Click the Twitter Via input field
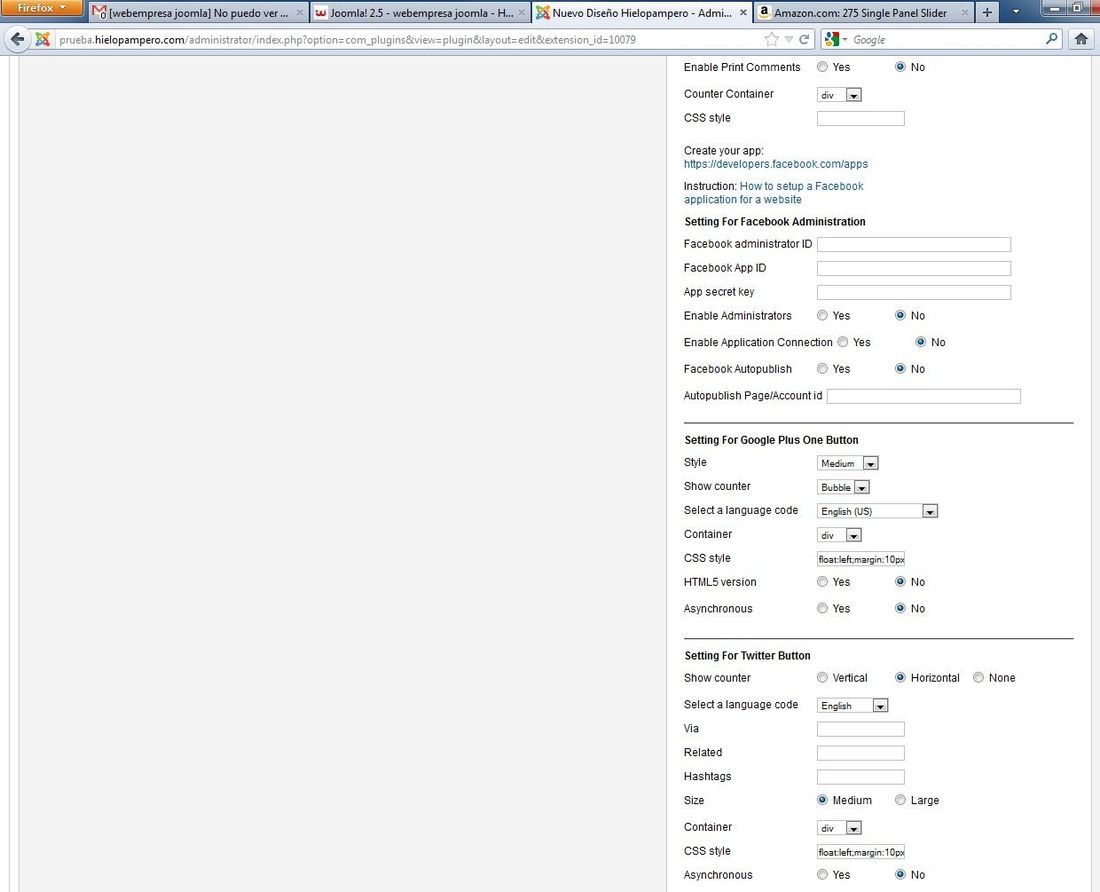 [x=861, y=729]
